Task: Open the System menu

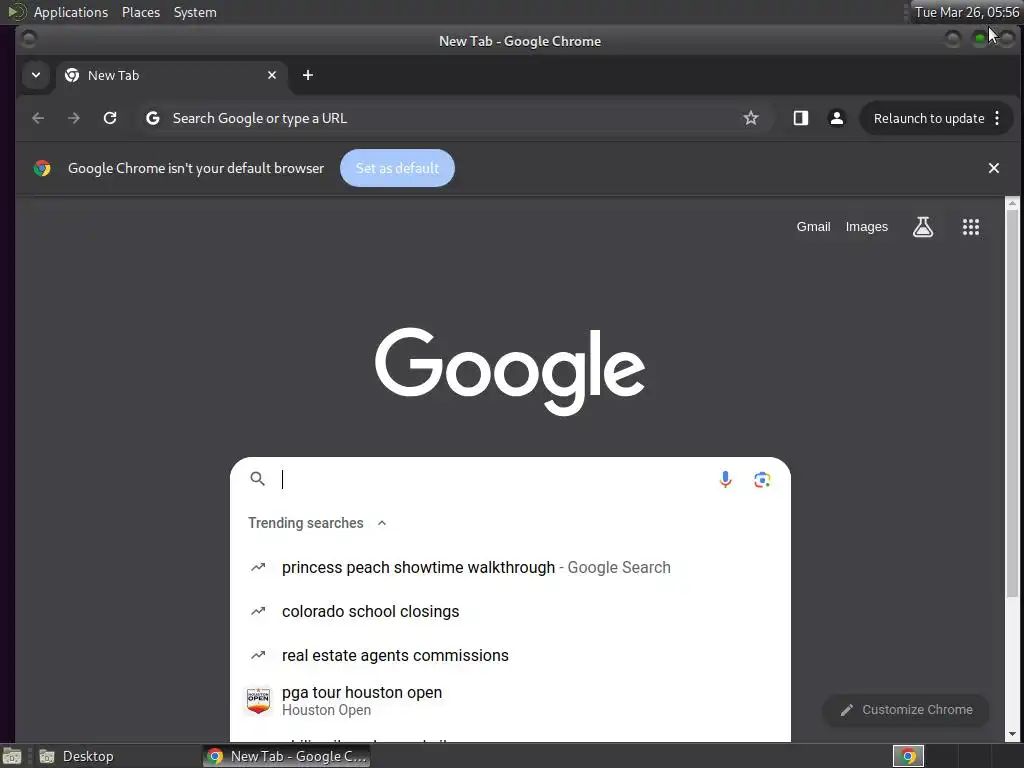Action: point(195,12)
